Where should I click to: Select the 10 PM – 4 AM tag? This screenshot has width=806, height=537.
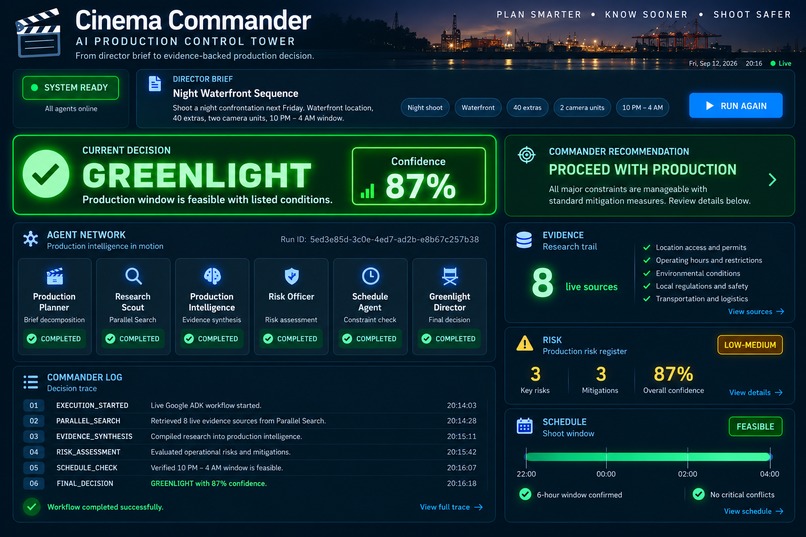click(x=643, y=107)
